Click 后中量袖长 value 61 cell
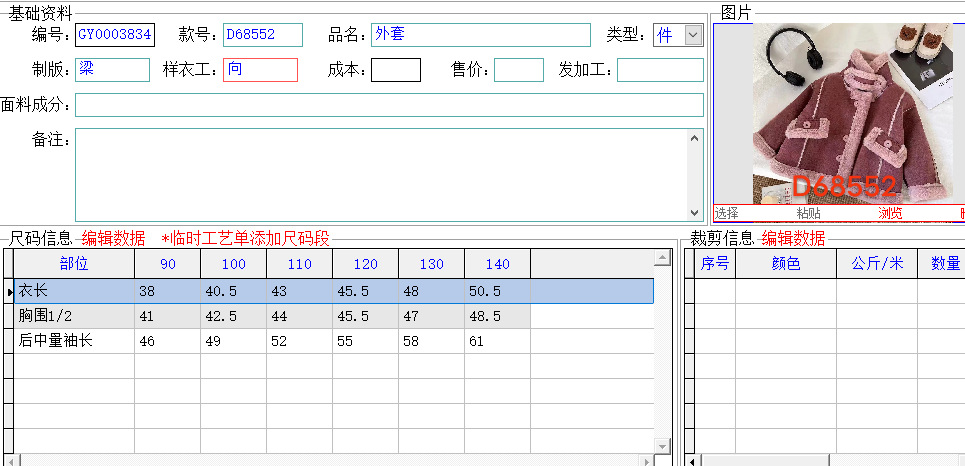965x466 pixels. tap(497, 341)
